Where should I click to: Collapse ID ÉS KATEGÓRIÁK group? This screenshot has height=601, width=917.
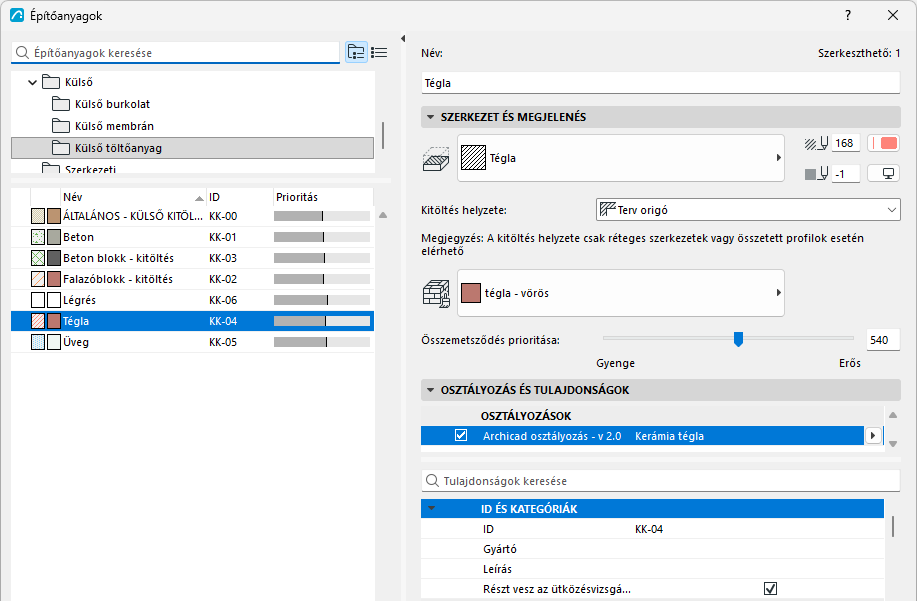click(x=432, y=509)
